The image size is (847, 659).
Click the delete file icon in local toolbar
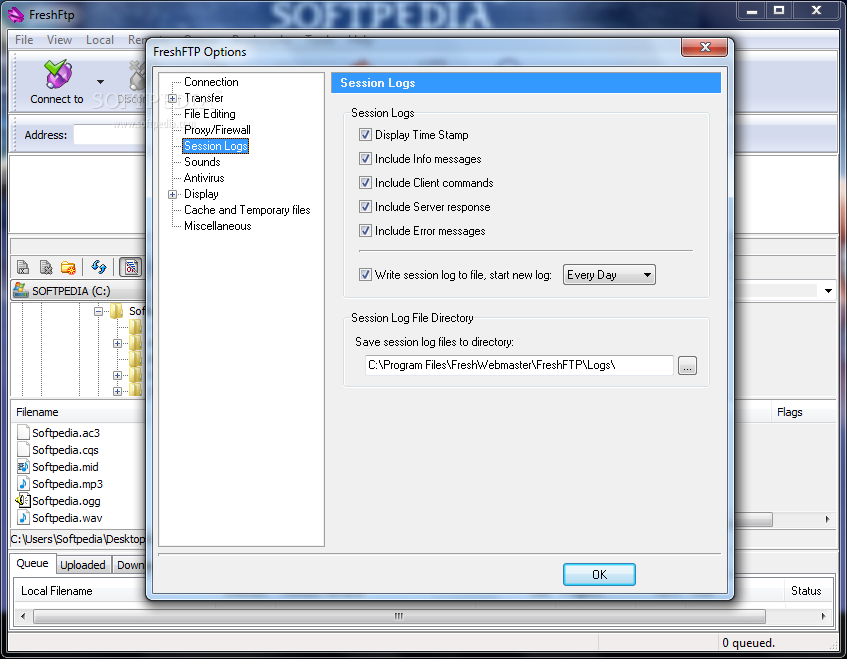pos(46,267)
